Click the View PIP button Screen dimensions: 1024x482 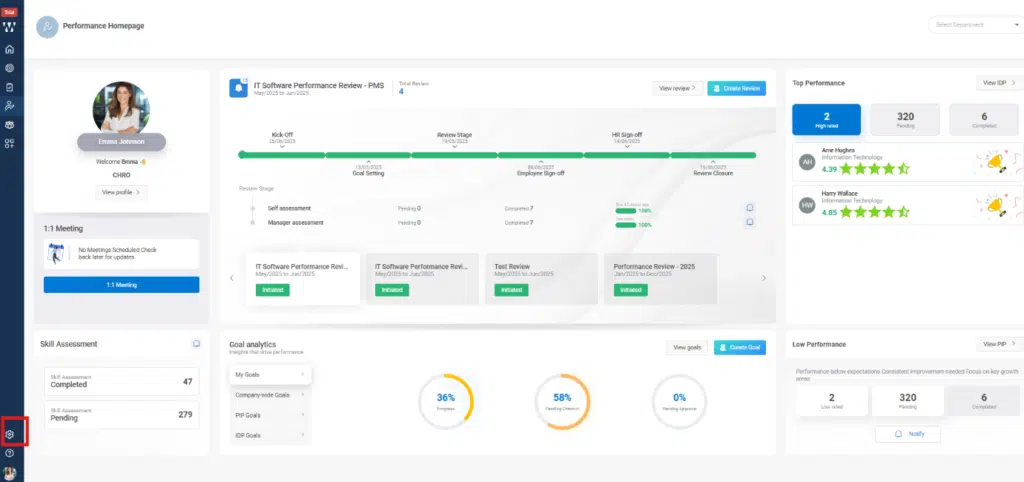click(x=999, y=344)
